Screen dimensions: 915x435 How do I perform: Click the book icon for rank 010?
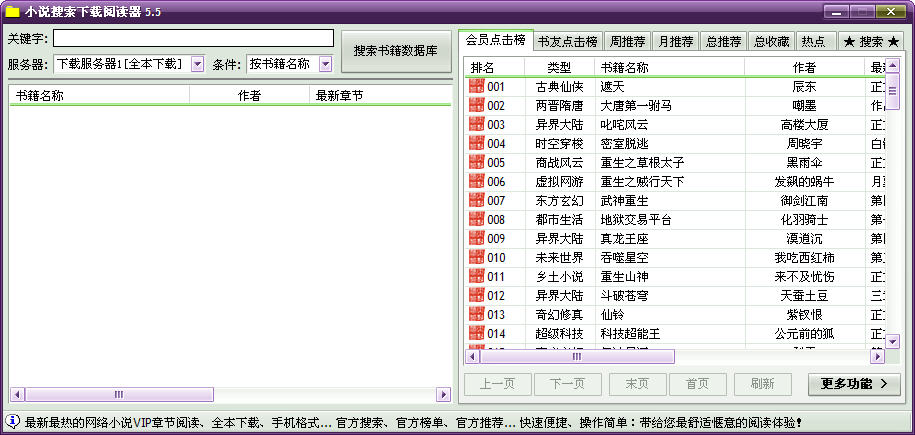click(476, 258)
